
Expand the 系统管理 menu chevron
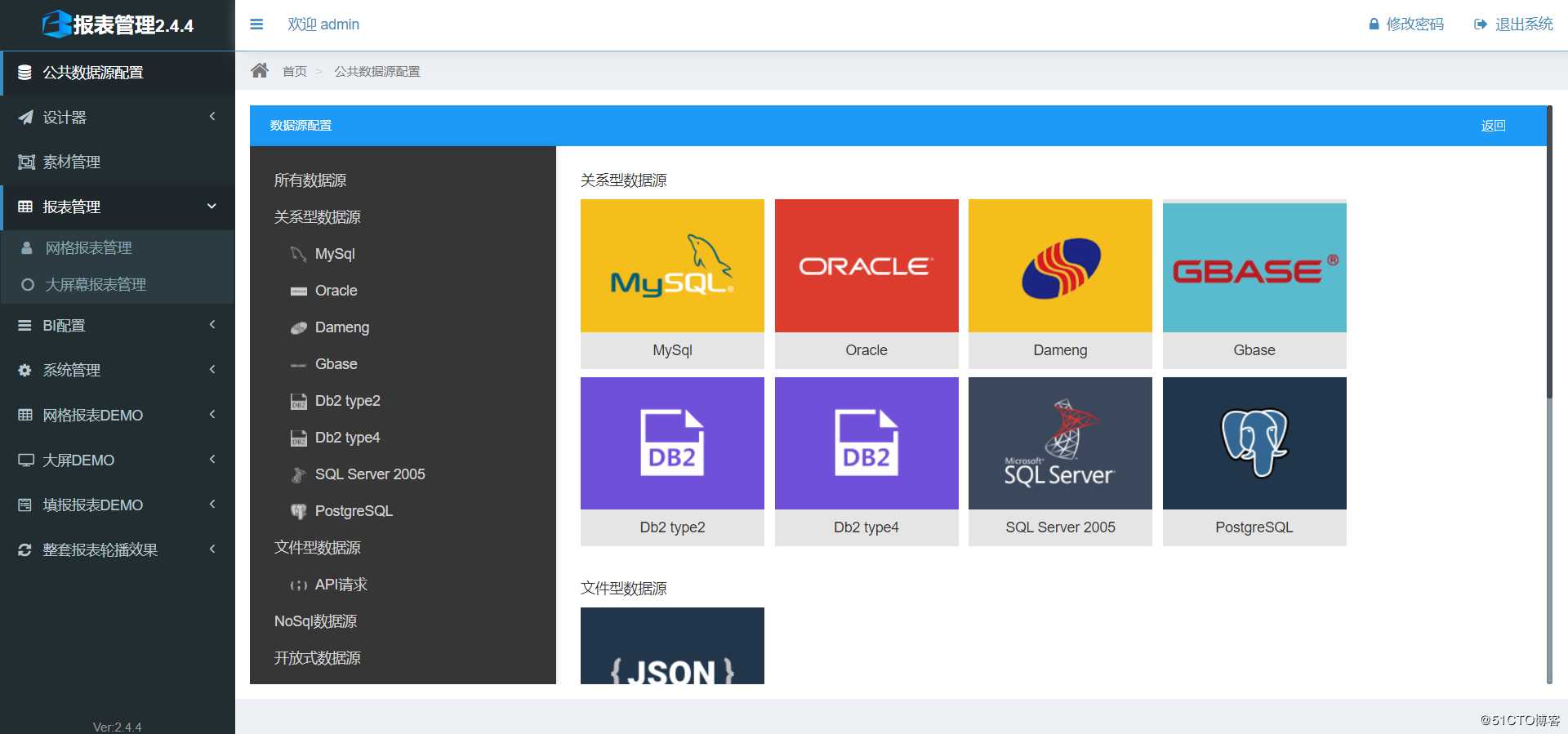click(212, 370)
